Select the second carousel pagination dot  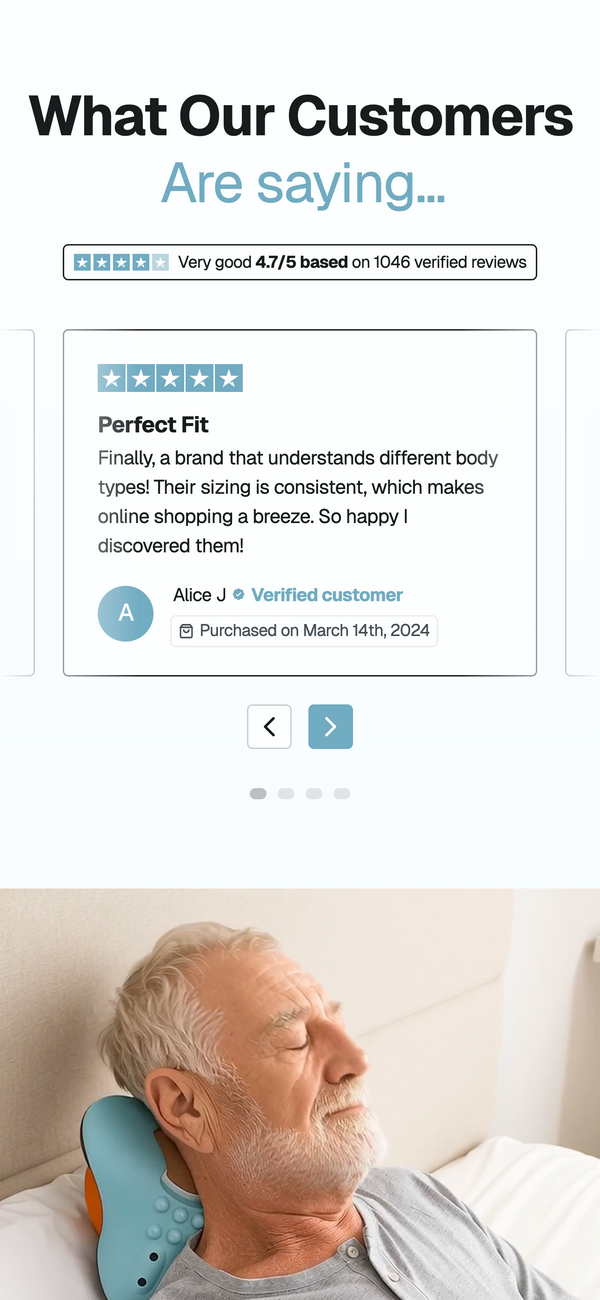pyautogui.click(x=286, y=793)
